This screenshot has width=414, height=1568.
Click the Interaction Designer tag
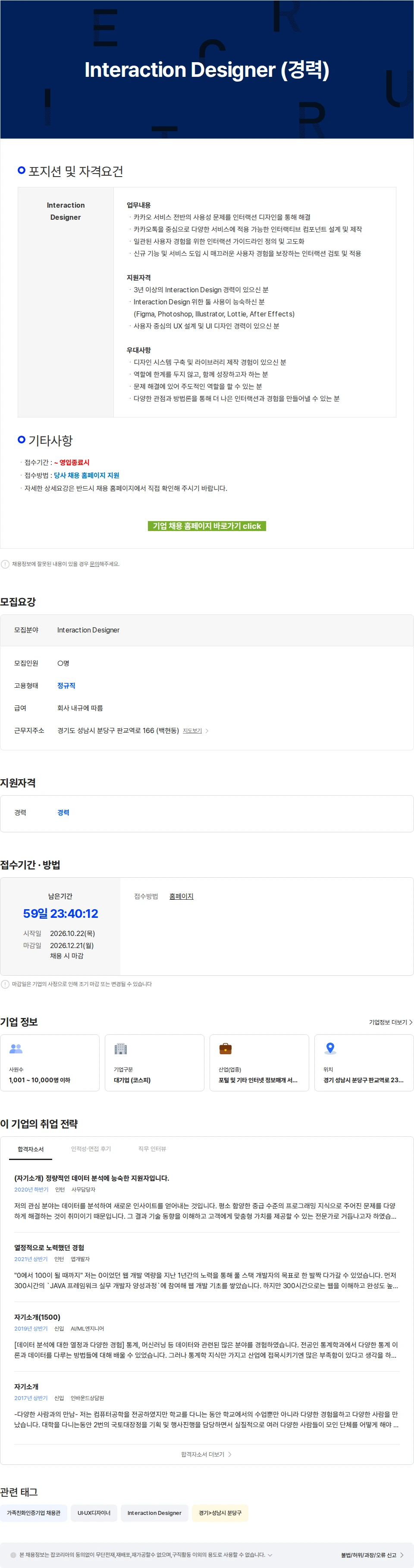(x=154, y=1513)
